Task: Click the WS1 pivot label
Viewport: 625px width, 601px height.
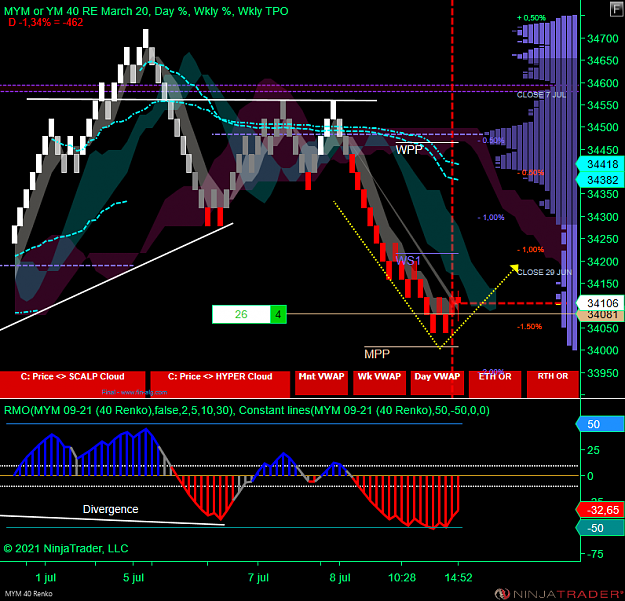Action: pyautogui.click(x=408, y=261)
